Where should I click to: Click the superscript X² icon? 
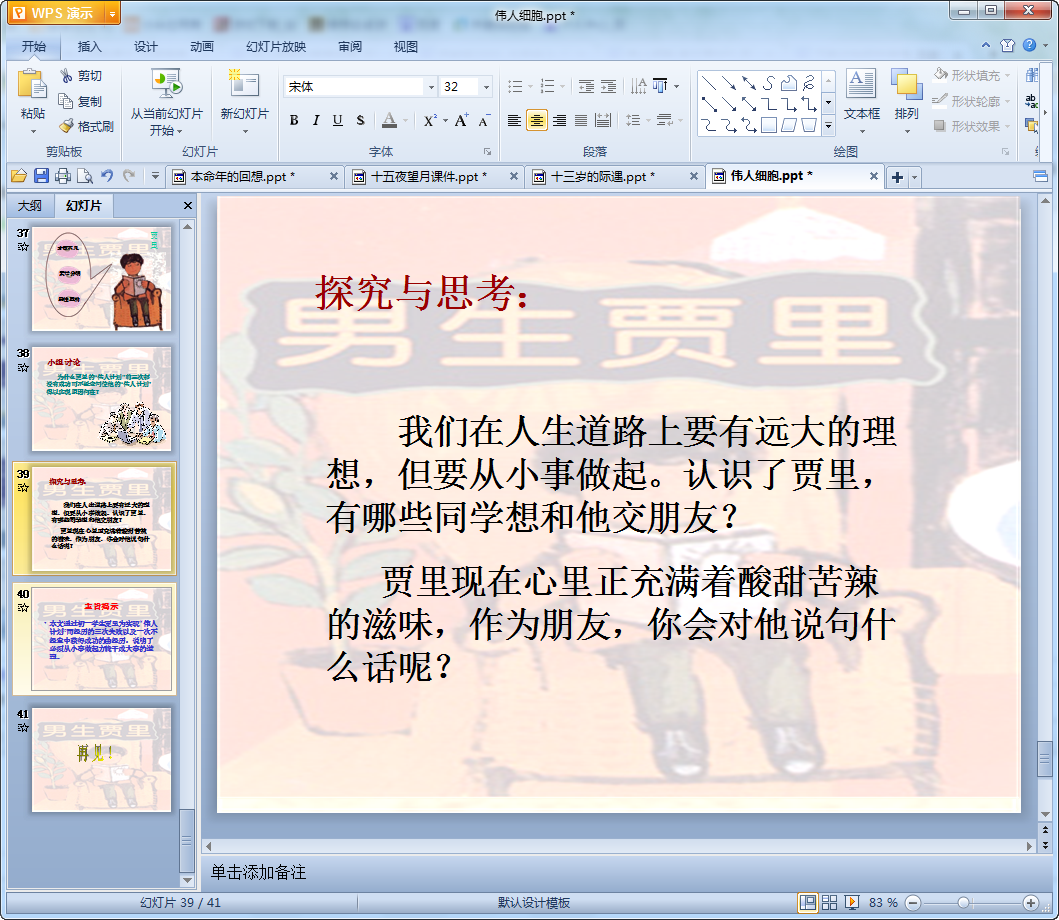tap(430, 121)
